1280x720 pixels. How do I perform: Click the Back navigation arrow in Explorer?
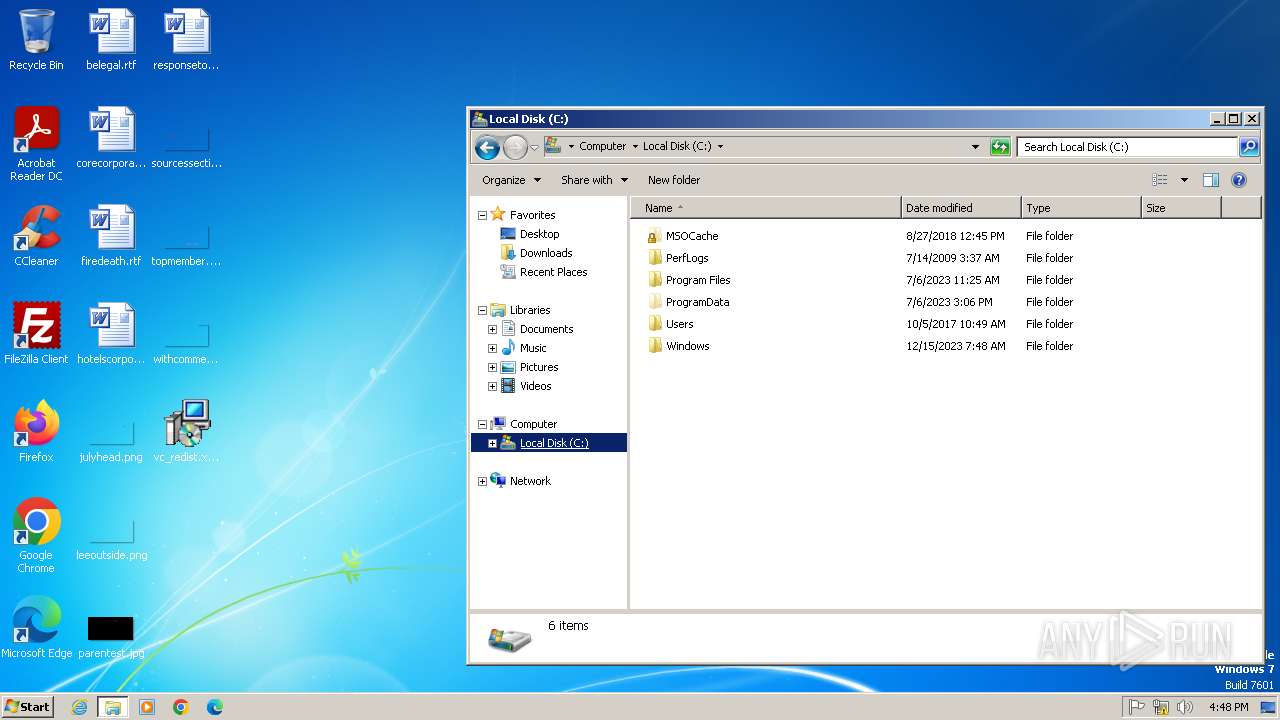487,148
